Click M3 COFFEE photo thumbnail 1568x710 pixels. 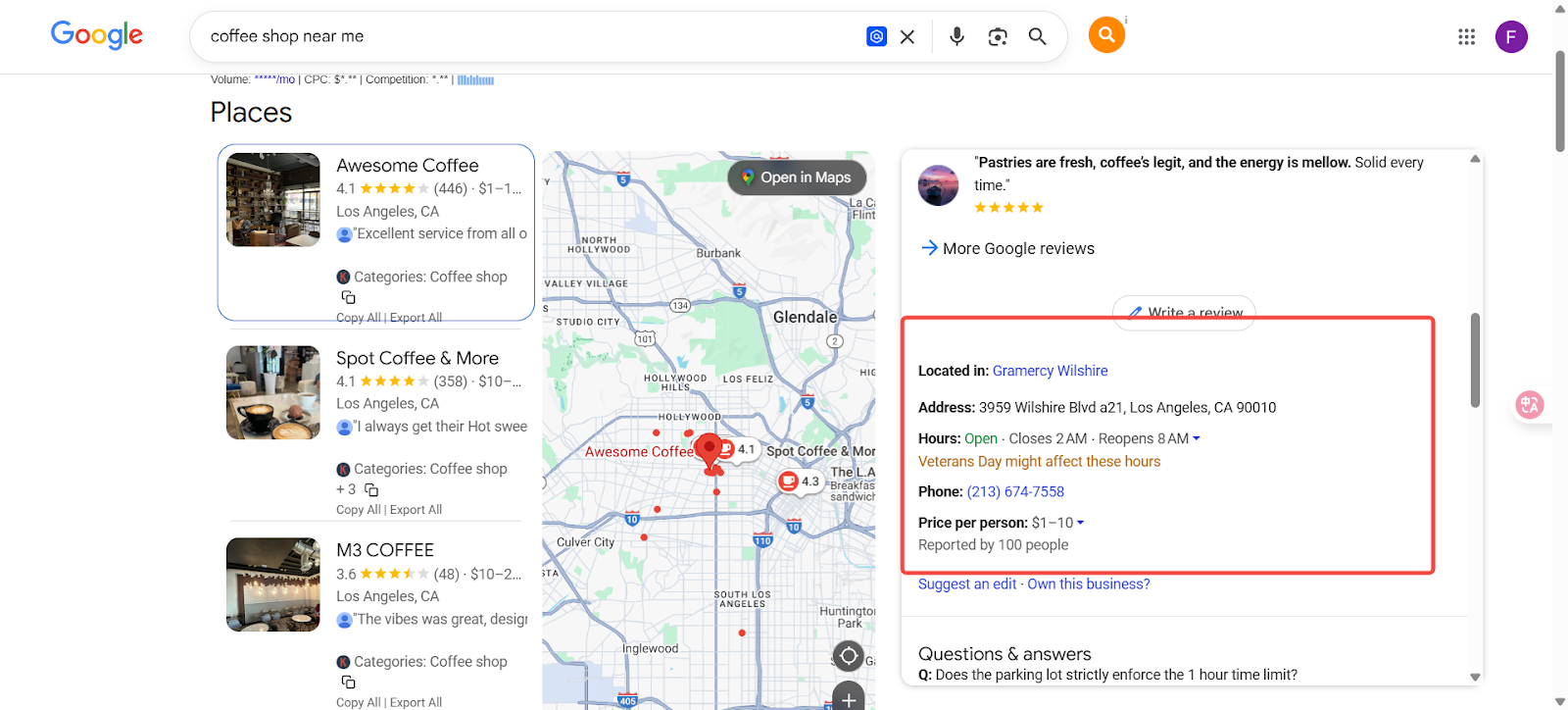273,584
